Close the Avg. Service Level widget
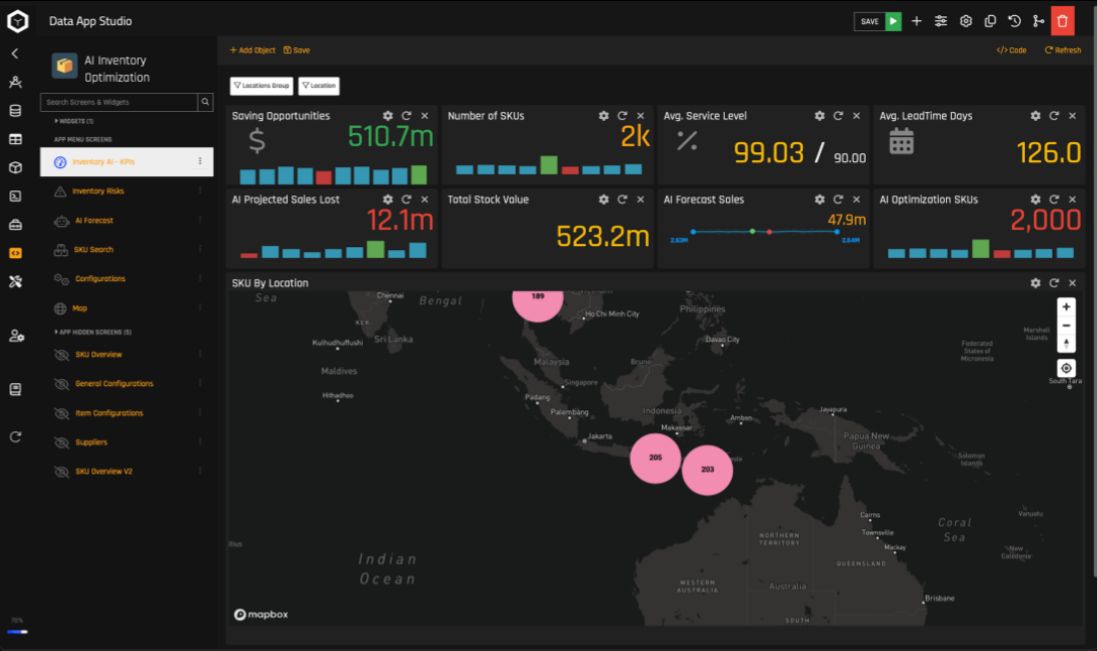Screen dimensions: 1097x651 (x=856, y=116)
